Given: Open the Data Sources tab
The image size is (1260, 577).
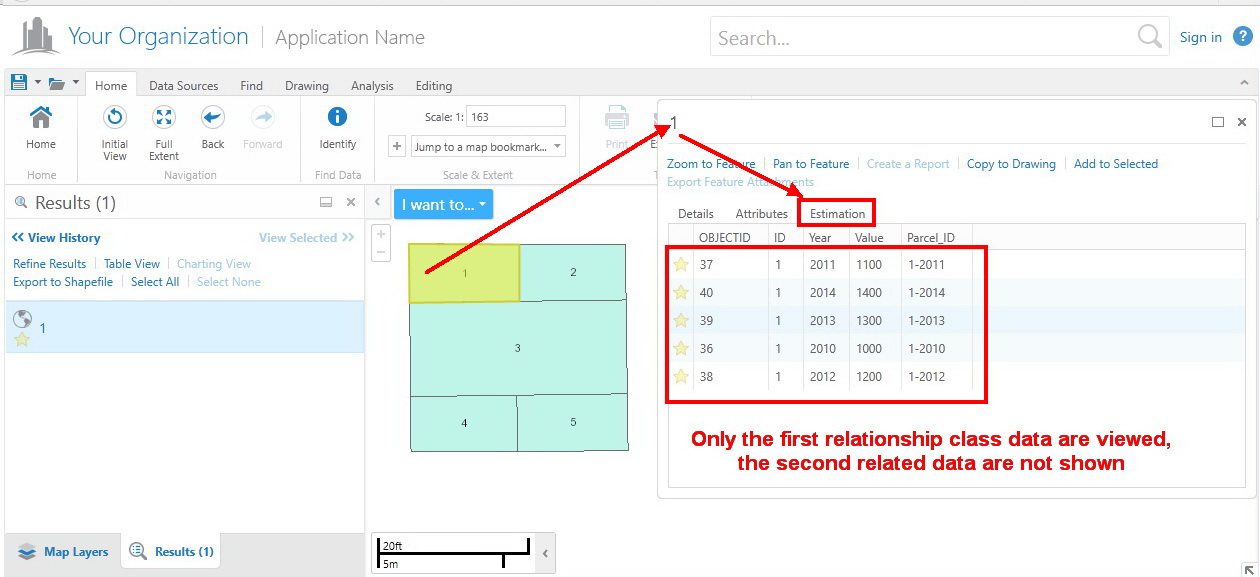Looking at the screenshot, I should 184,86.
